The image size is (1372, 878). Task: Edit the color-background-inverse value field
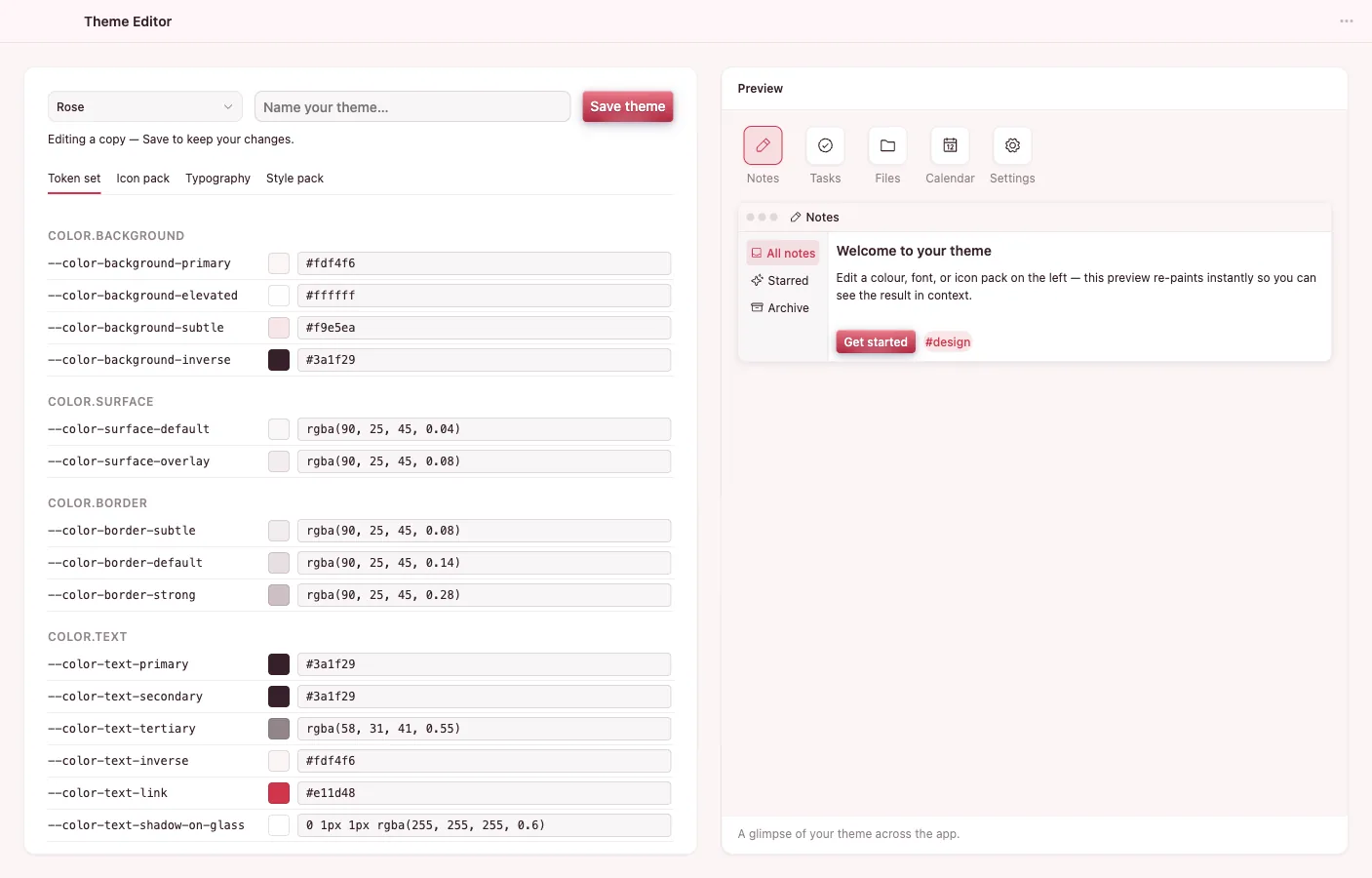(484, 360)
